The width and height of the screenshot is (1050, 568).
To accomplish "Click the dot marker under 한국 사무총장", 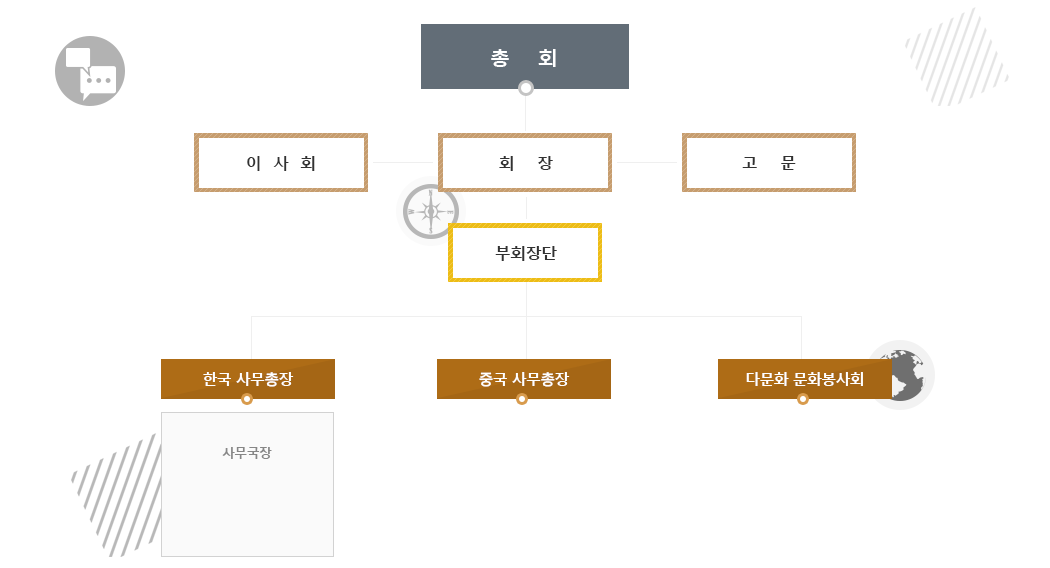I will [247, 399].
